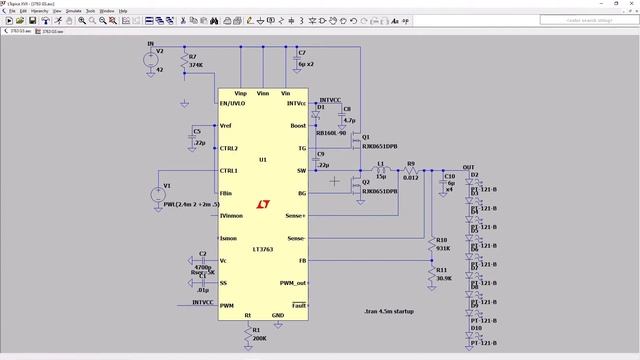Click the New Schematic toolbar icon
This screenshot has width=640, height=360.
tap(9, 20)
